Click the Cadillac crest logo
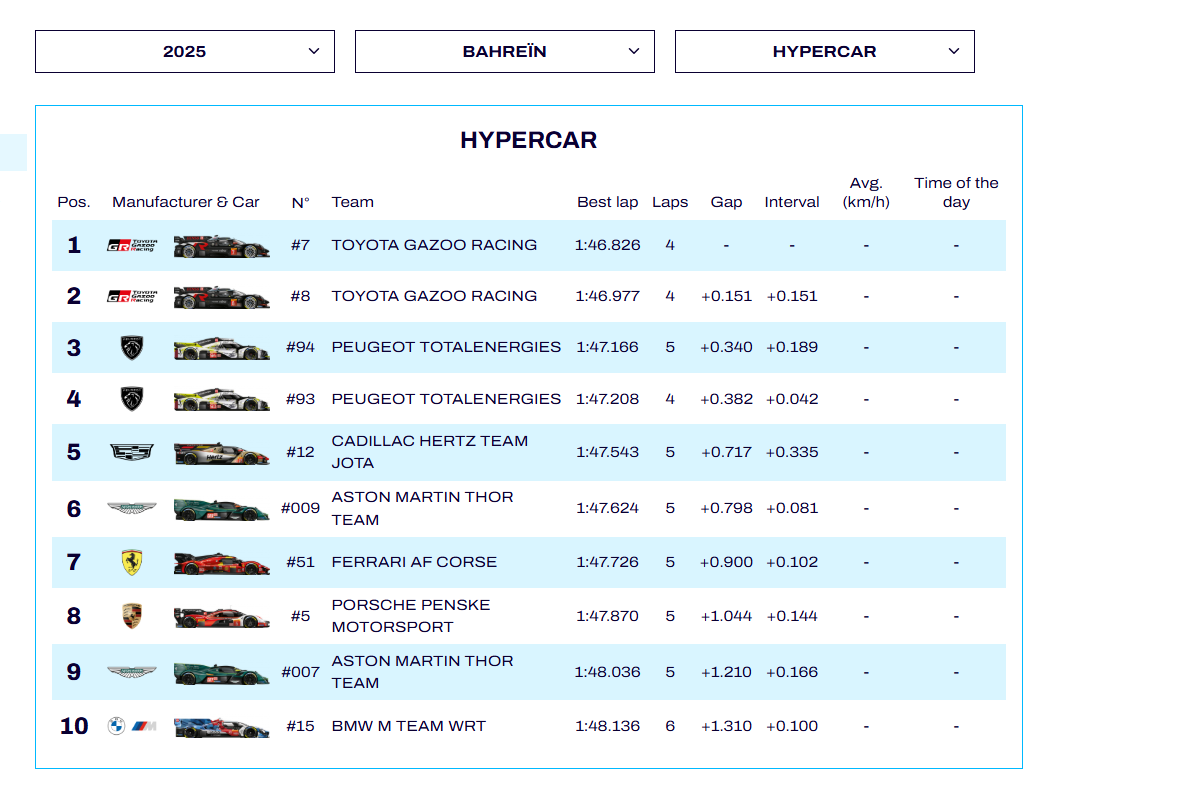Screen dimensions: 1190x810 pyautogui.click(x=132, y=453)
